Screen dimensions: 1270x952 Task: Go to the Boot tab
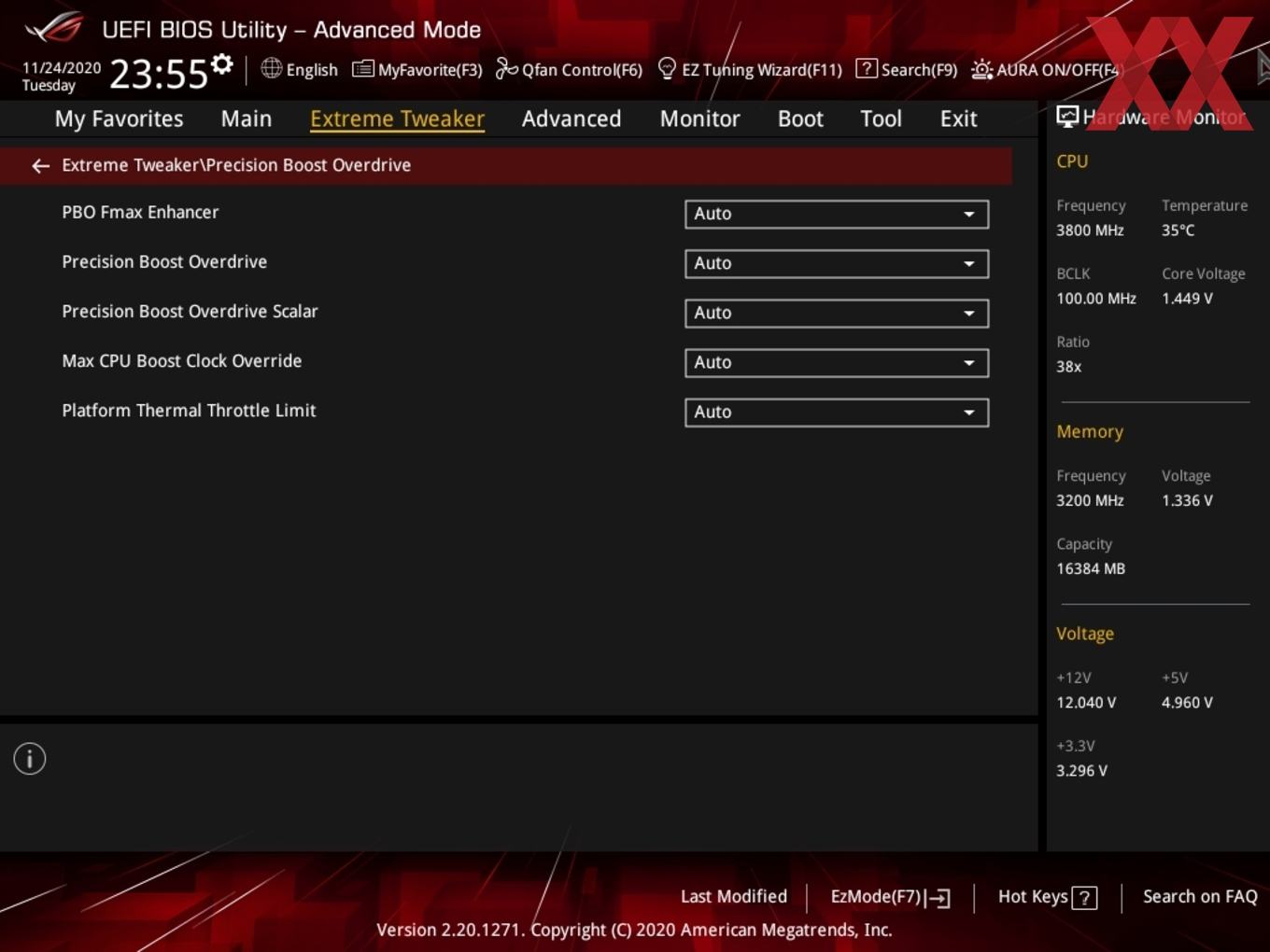pyautogui.click(x=800, y=119)
